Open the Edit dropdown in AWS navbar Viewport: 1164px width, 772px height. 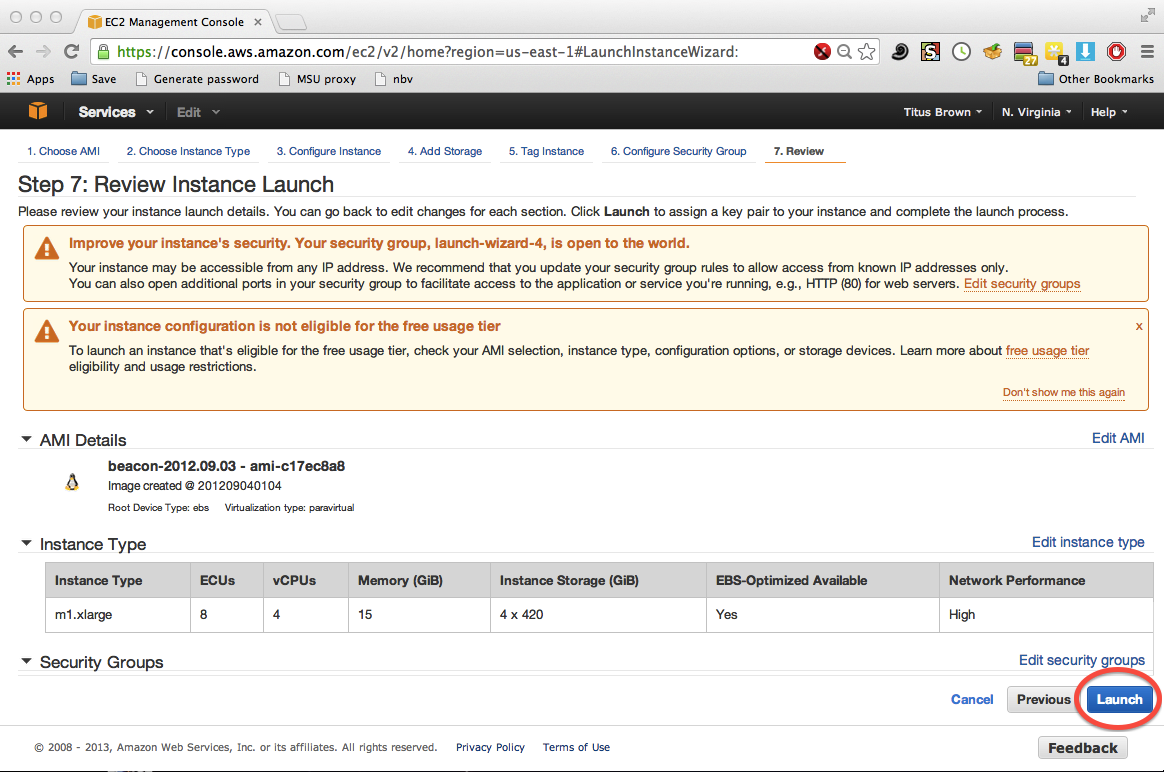(x=198, y=112)
